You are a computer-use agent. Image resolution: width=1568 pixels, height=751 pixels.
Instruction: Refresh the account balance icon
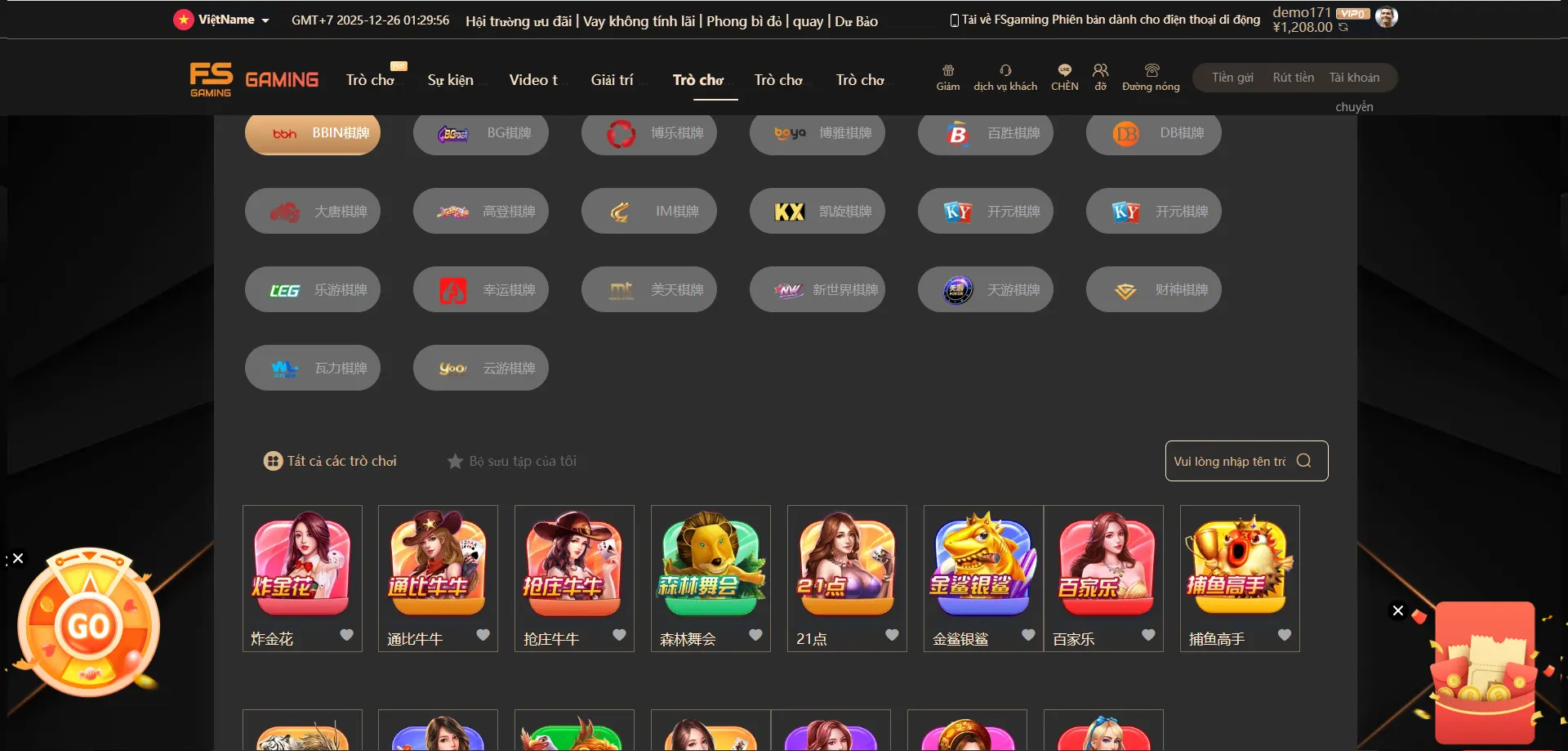pos(1343,28)
